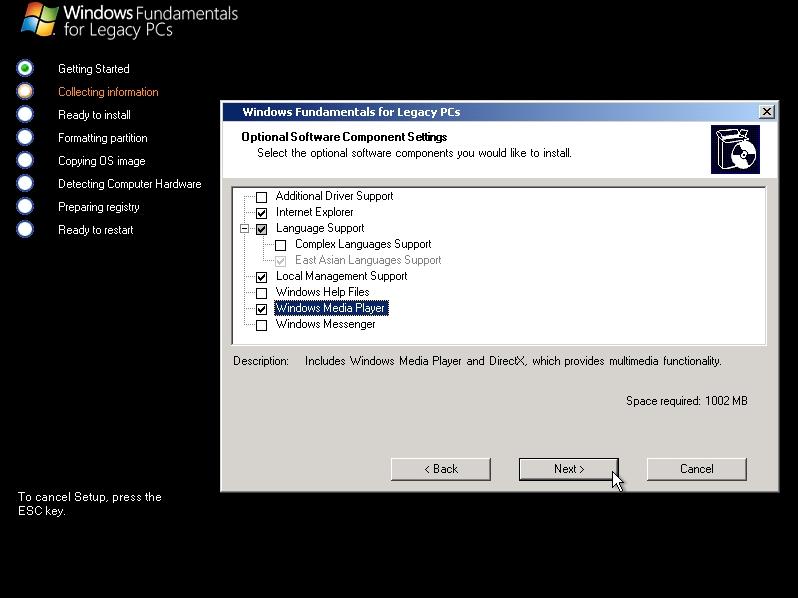
Task: Select the Windows Help Files item
Action: (x=323, y=292)
